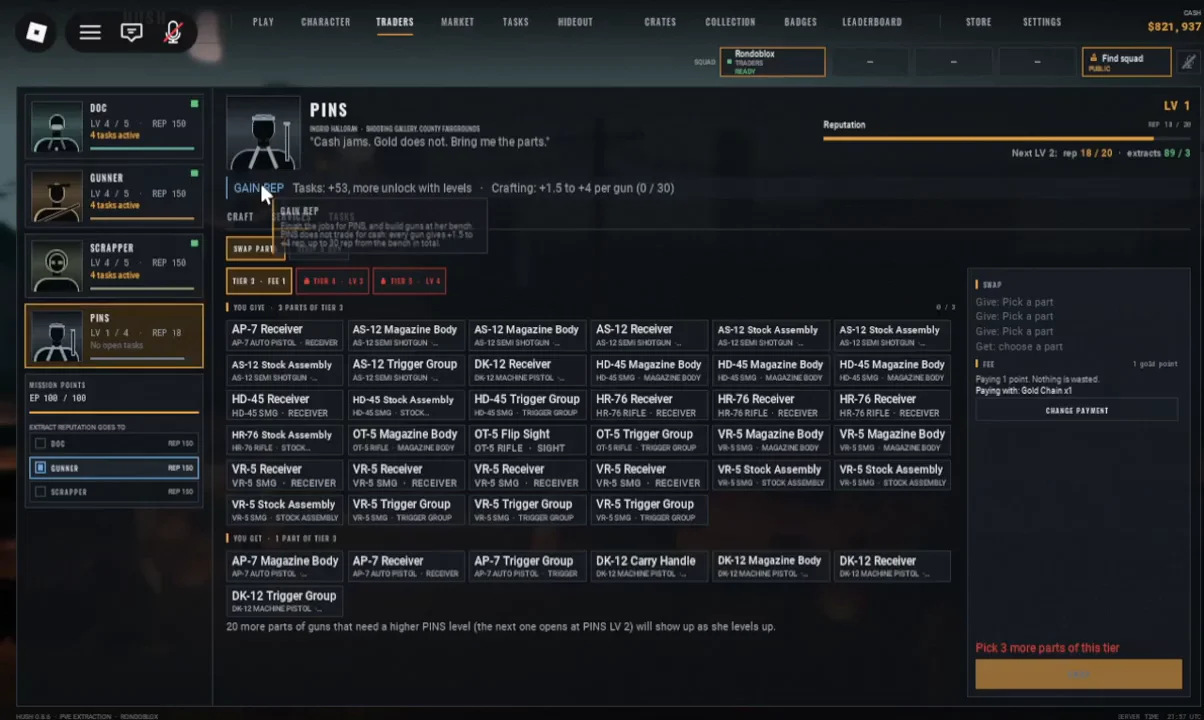Go to the HIDEOUT menu
The width and height of the screenshot is (1204, 720).
pos(575,22)
